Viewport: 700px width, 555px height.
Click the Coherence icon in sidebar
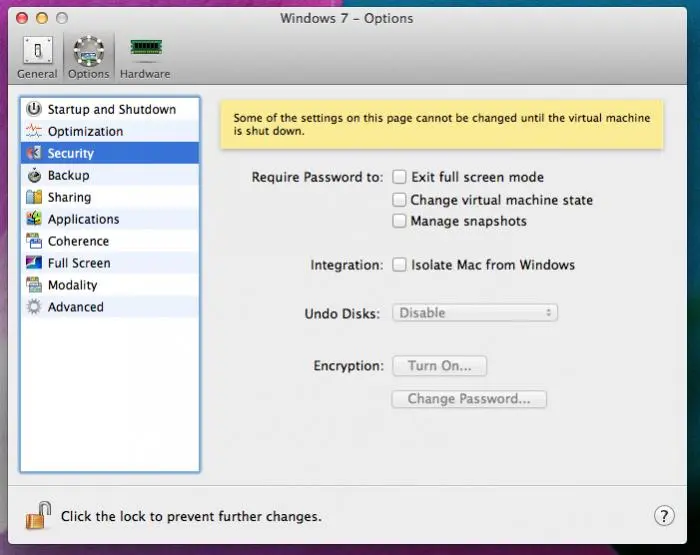(33, 241)
